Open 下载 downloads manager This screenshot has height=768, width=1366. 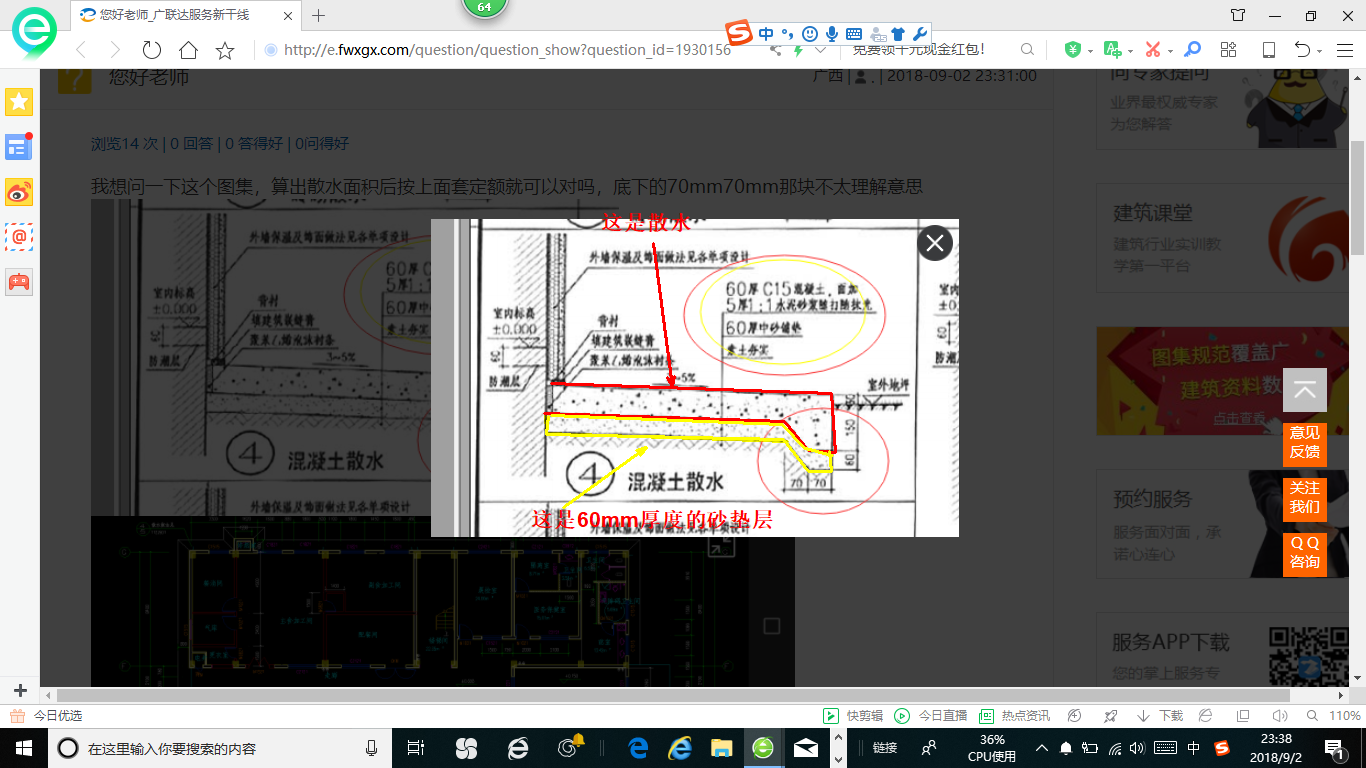pyautogui.click(x=1160, y=716)
